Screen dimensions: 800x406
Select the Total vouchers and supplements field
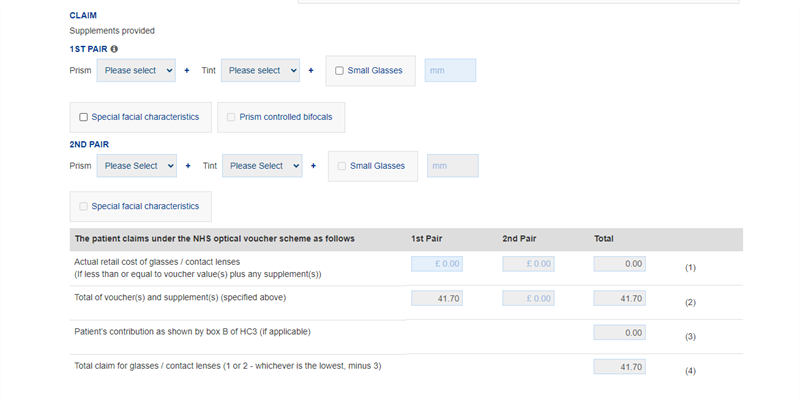pos(619,298)
